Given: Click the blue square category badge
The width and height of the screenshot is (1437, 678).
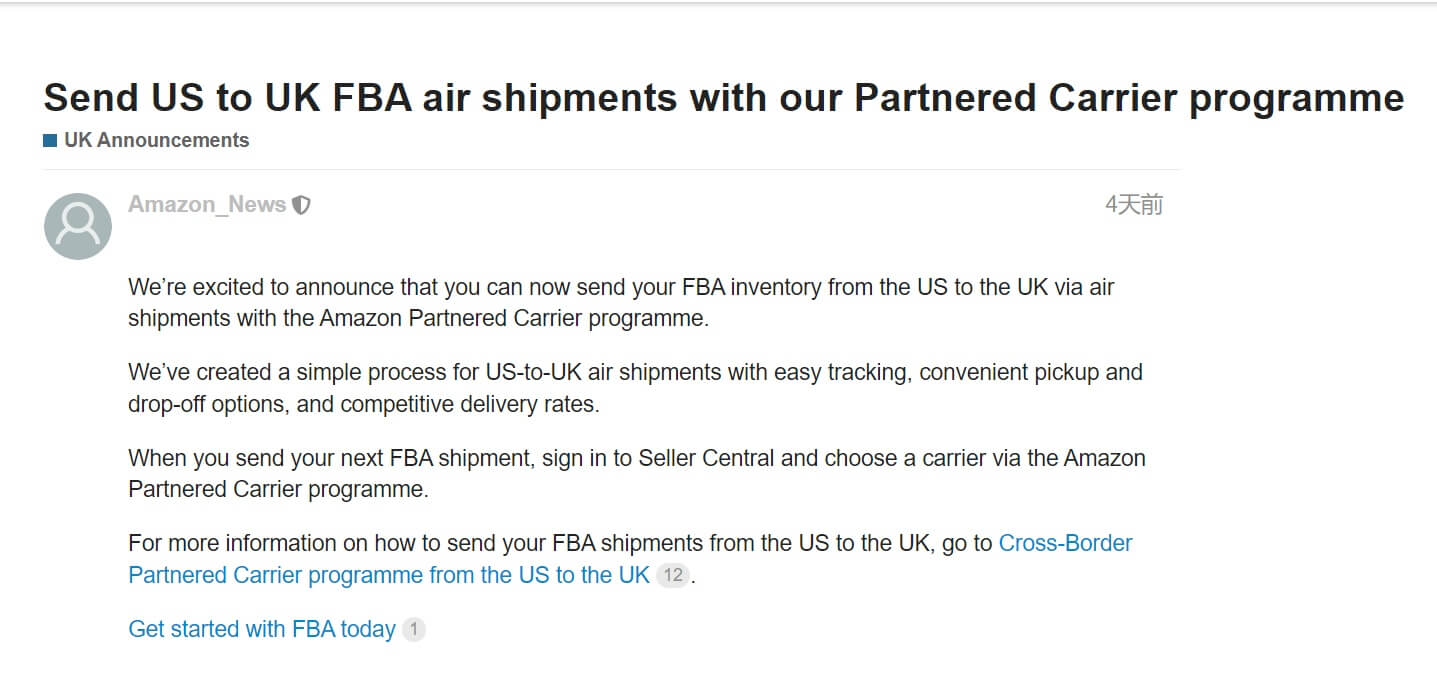Looking at the screenshot, I should (x=50, y=141).
